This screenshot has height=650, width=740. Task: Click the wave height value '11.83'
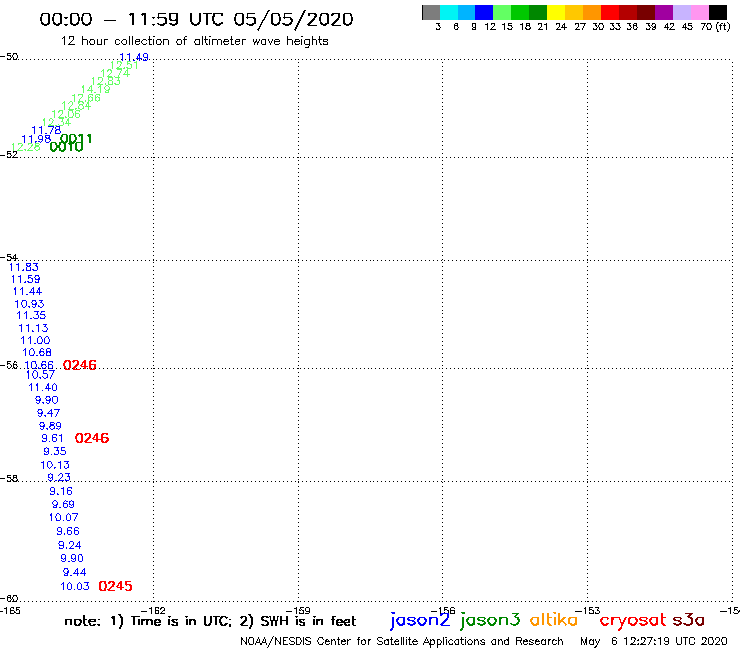(x=24, y=267)
